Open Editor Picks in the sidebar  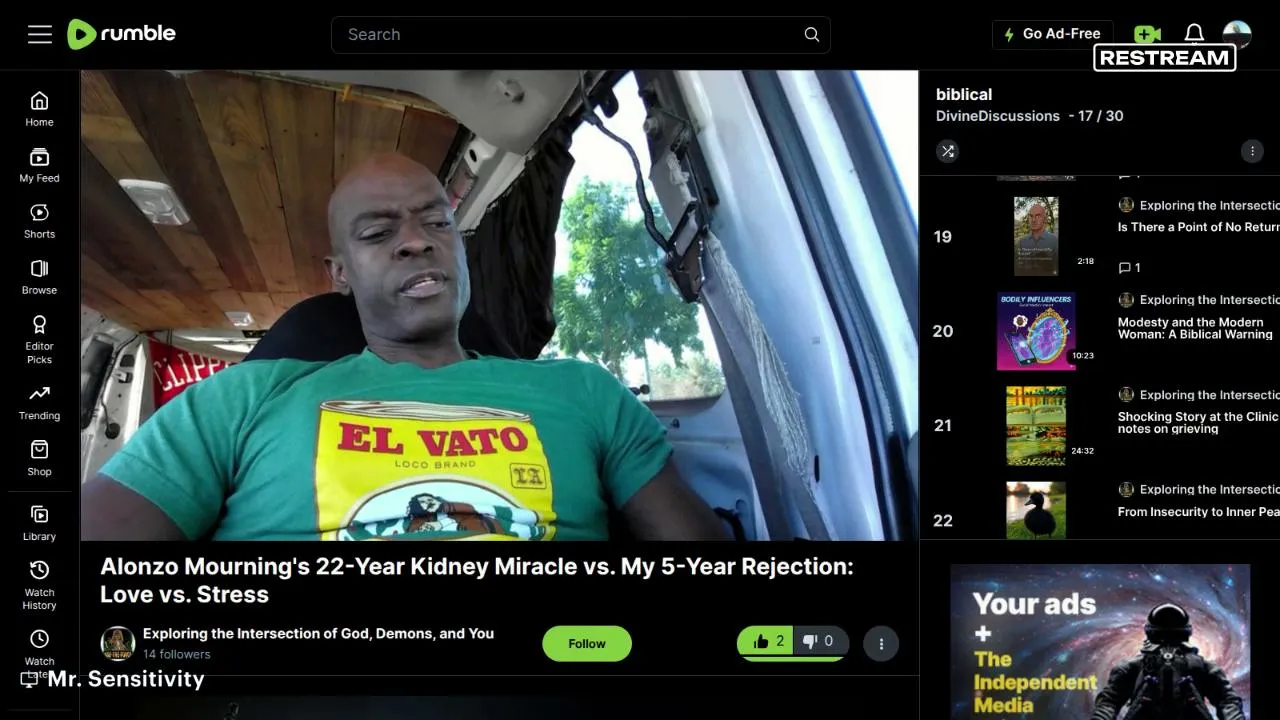(x=40, y=339)
